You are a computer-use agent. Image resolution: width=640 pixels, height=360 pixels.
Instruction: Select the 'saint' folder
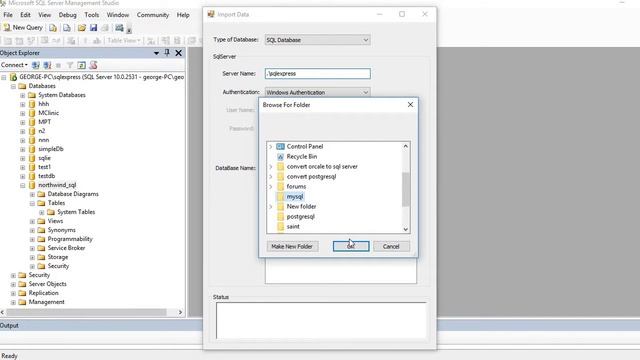tap(293, 227)
